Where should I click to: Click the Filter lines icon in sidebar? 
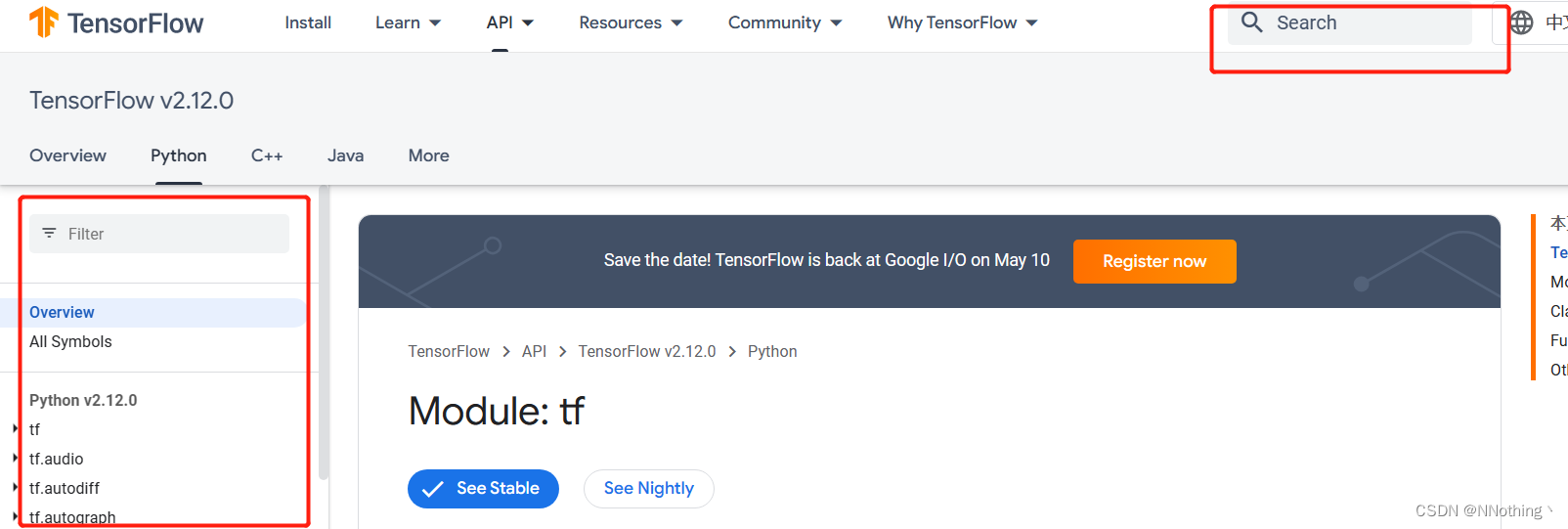click(49, 234)
